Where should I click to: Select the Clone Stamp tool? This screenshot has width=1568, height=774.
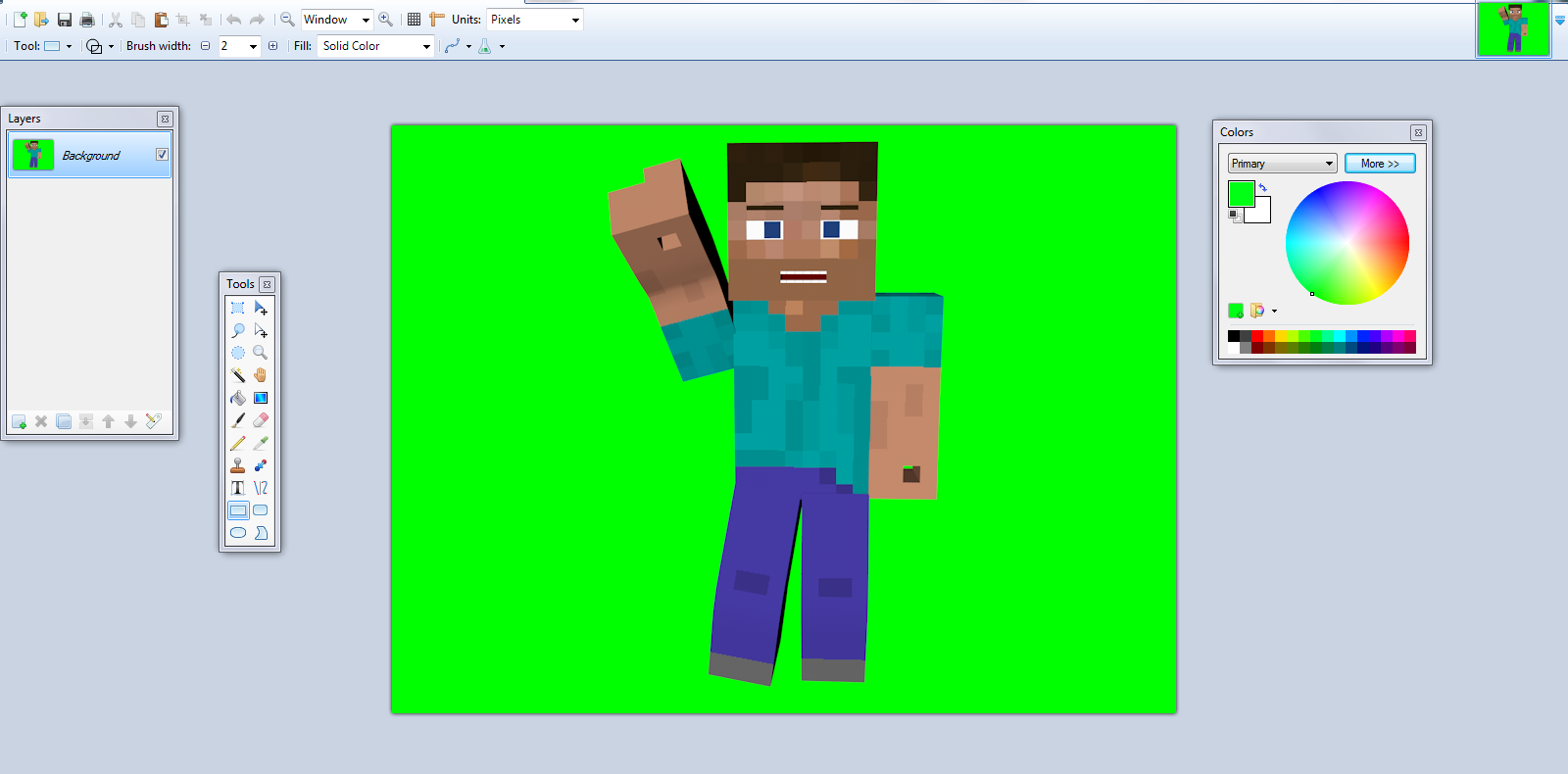tap(238, 465)
